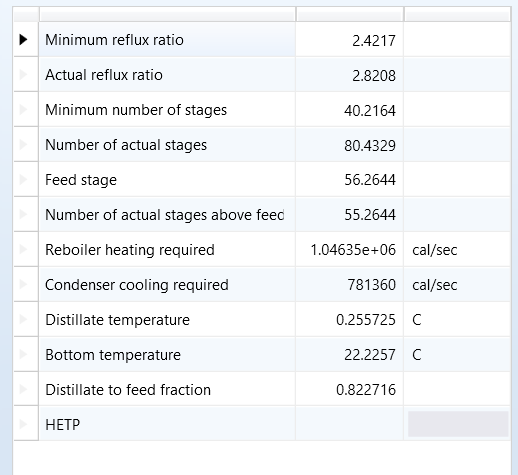Screen dimensions: 518x475
Task: Click the grayed HETP units cell
Action: pyautogui.click(x=458, y=424)
